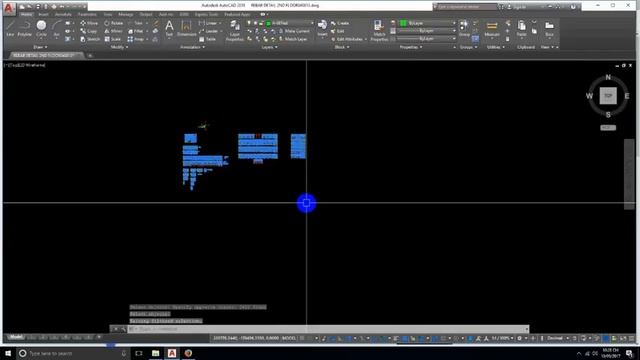Image resolution: width=640 pixels, height=360 pixels.
Task: Click the TOP face of ViewCube
Action: point(608,96)
